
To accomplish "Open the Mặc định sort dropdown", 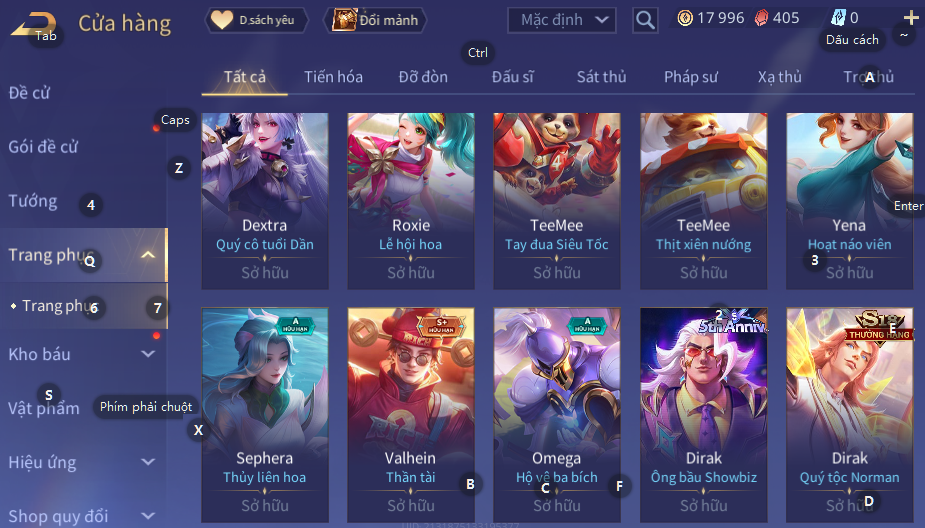I will point(562,20).
